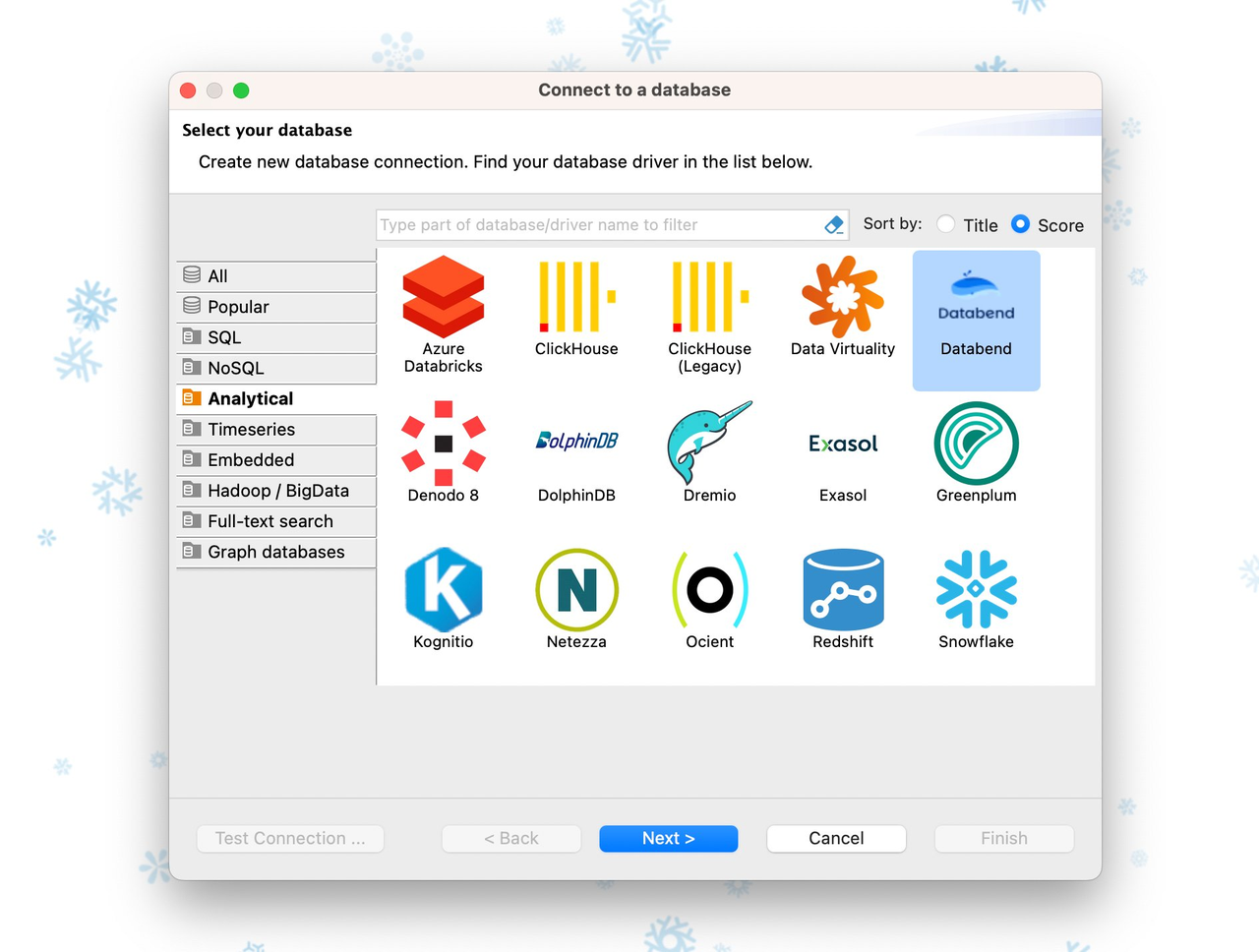Pick the Dremio narwhal icon

pos(709,443)
